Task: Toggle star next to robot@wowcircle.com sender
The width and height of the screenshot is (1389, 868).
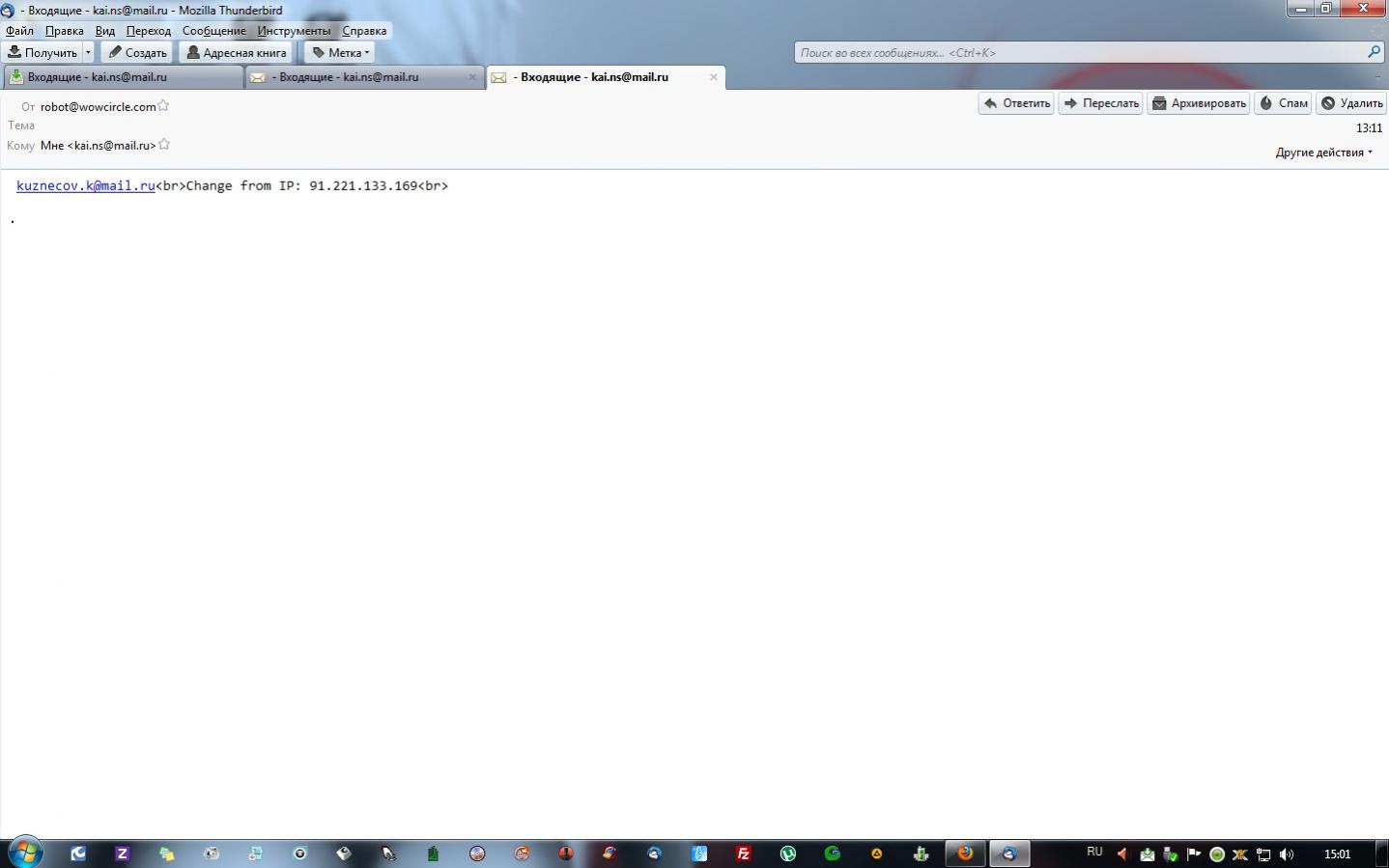Action: pyautogui.click(x=163, y=106)
